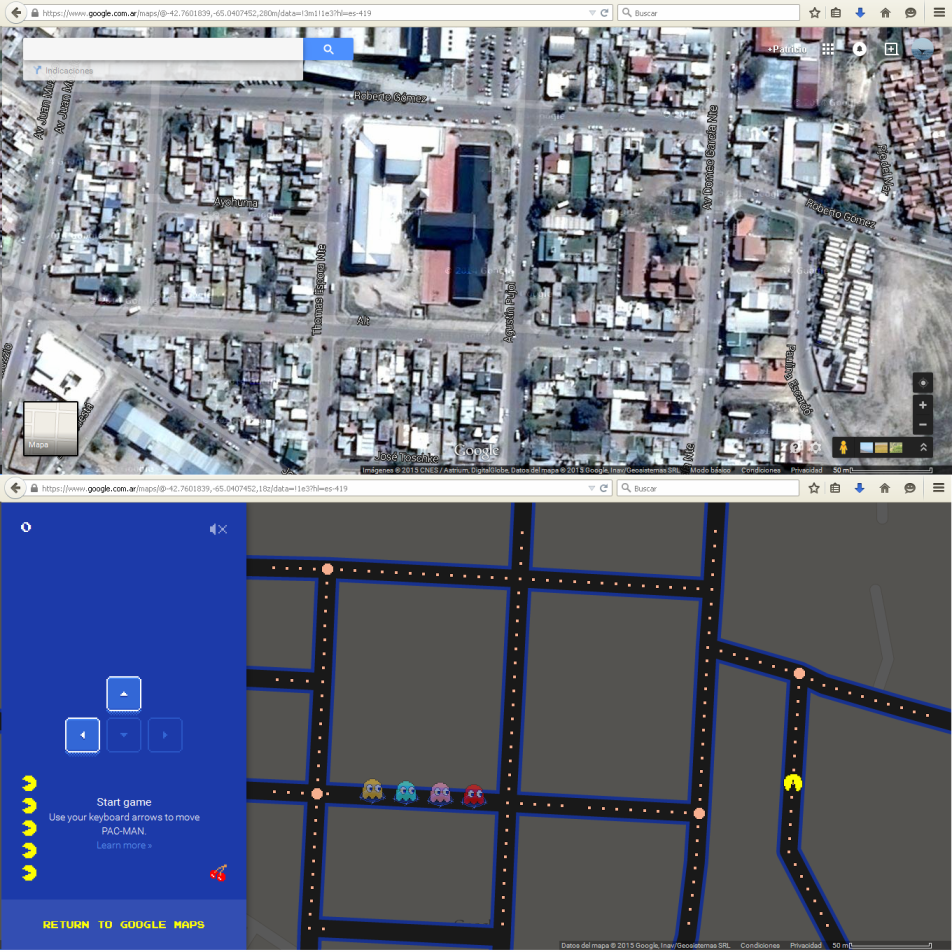Image resolution: width=952 pixels, height=952 pixels.
Task: Zoom in on the satellite map
Action: coord(923,405)
